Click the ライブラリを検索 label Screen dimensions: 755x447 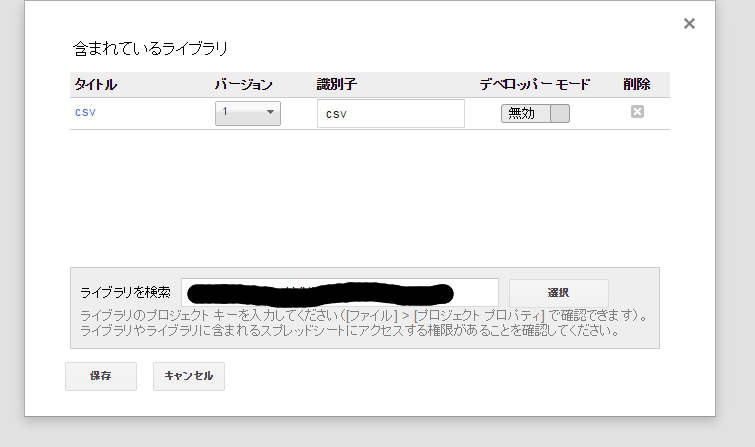tap(125, 292)
